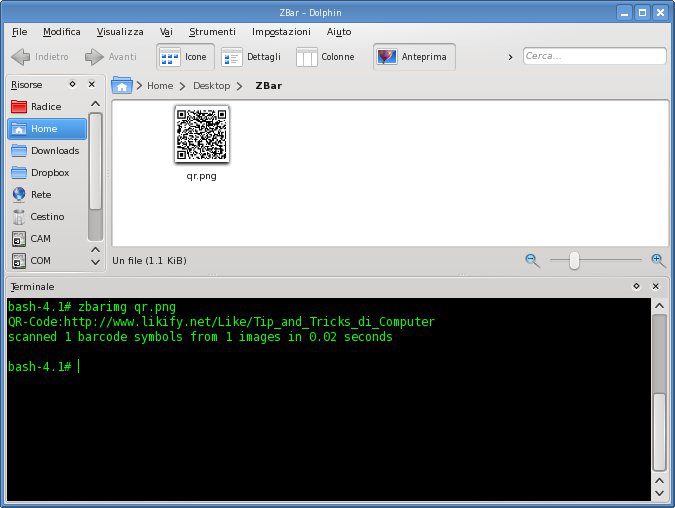This screenshot has height=508, width=675.
Task: Open the Impostazioni menu
Action: pos(281,32)
